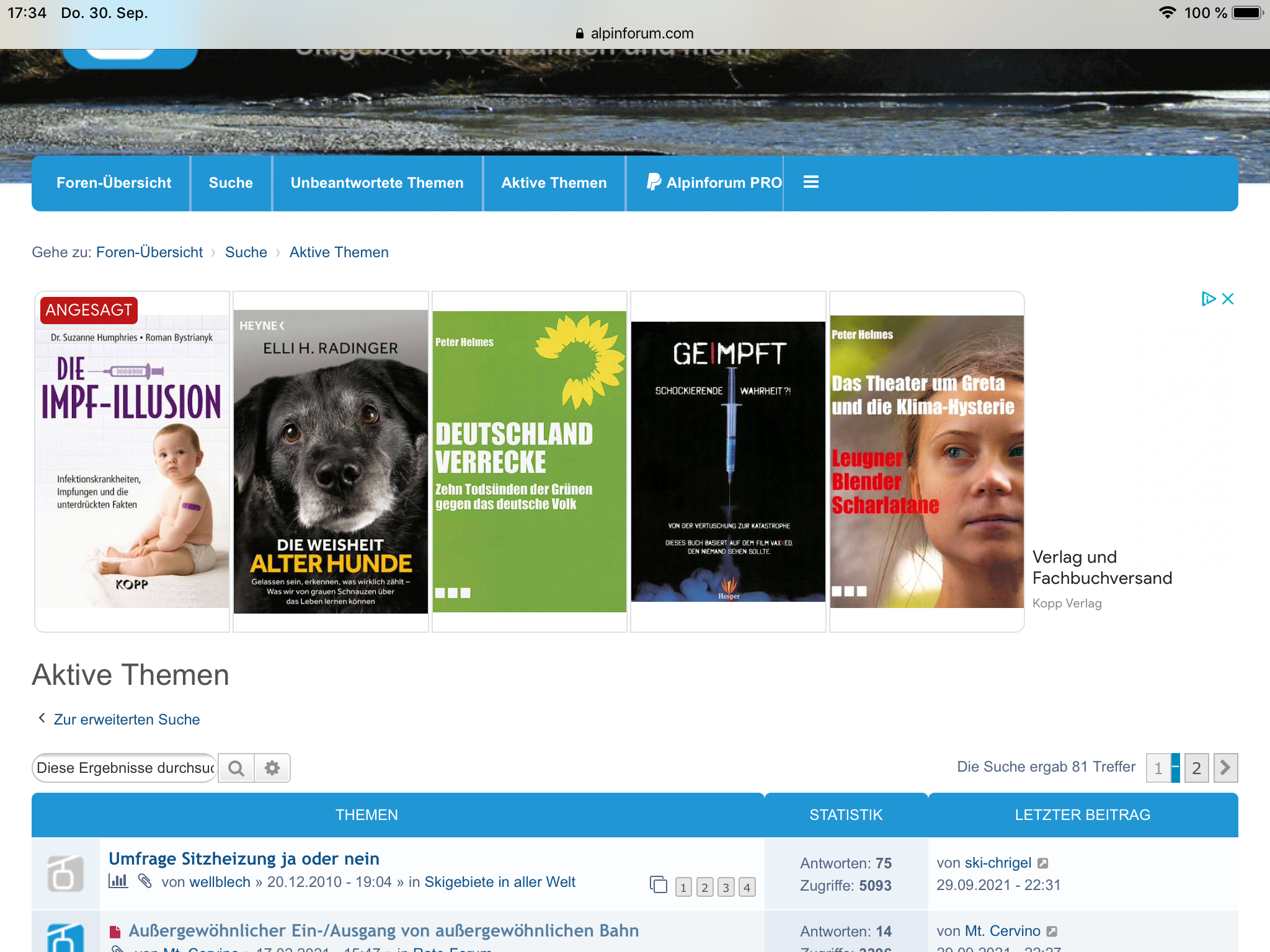Focus the Diese Ergebnisse durchsuchen field
1270x952 pixels.
(x=125, y=768)
